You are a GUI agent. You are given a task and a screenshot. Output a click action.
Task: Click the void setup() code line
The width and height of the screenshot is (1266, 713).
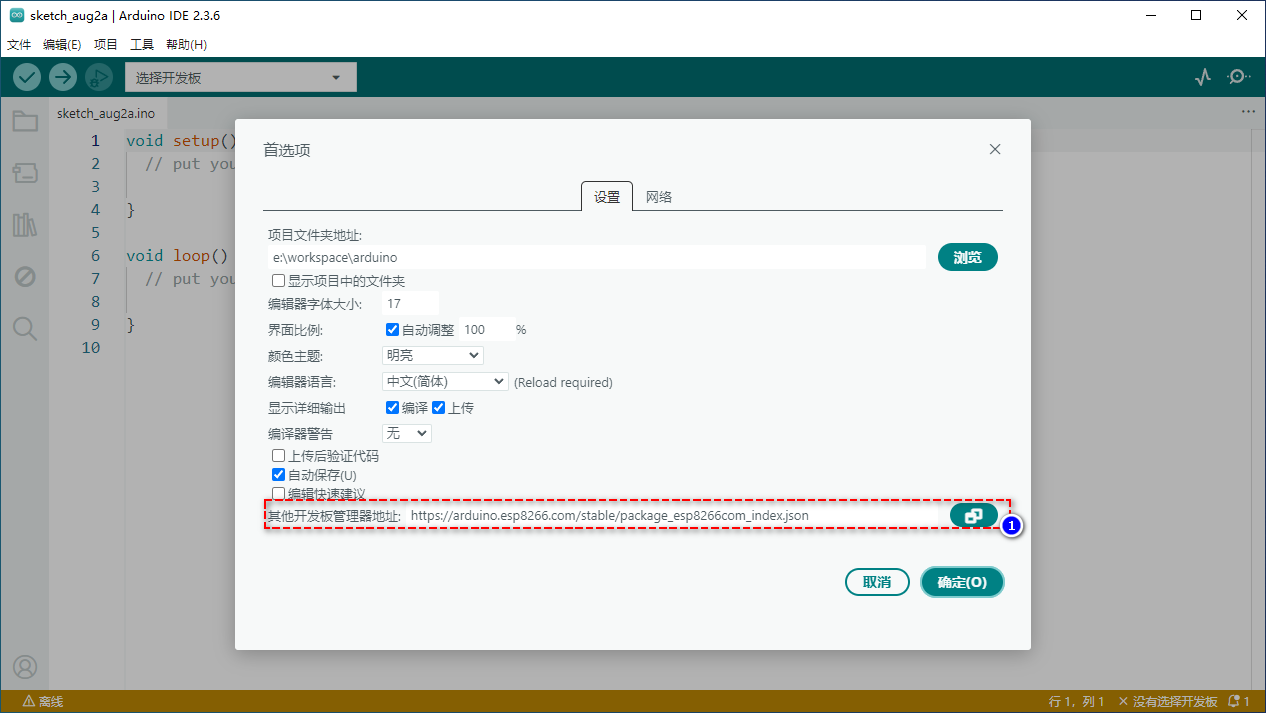pyautogui.click(x=182, y=141)
